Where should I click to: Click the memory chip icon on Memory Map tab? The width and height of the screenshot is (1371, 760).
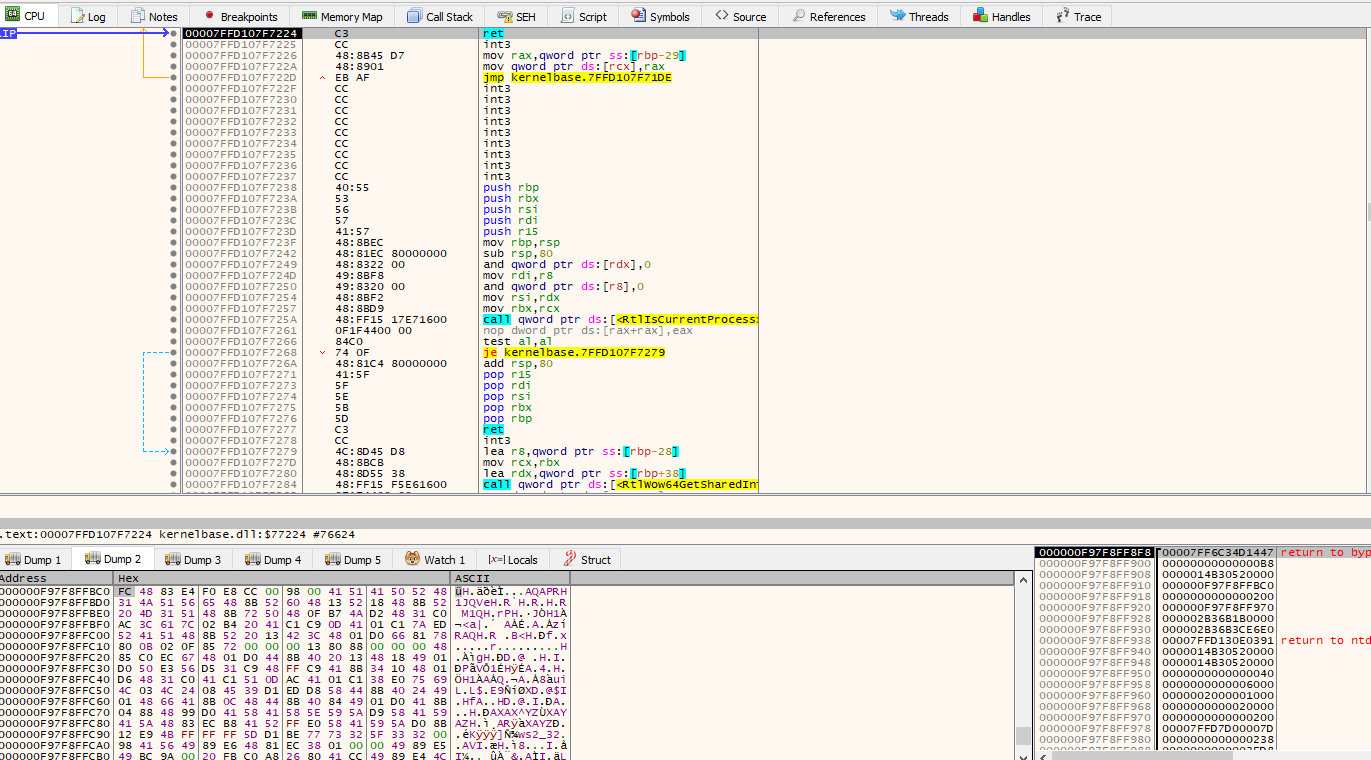coord(309,16)
